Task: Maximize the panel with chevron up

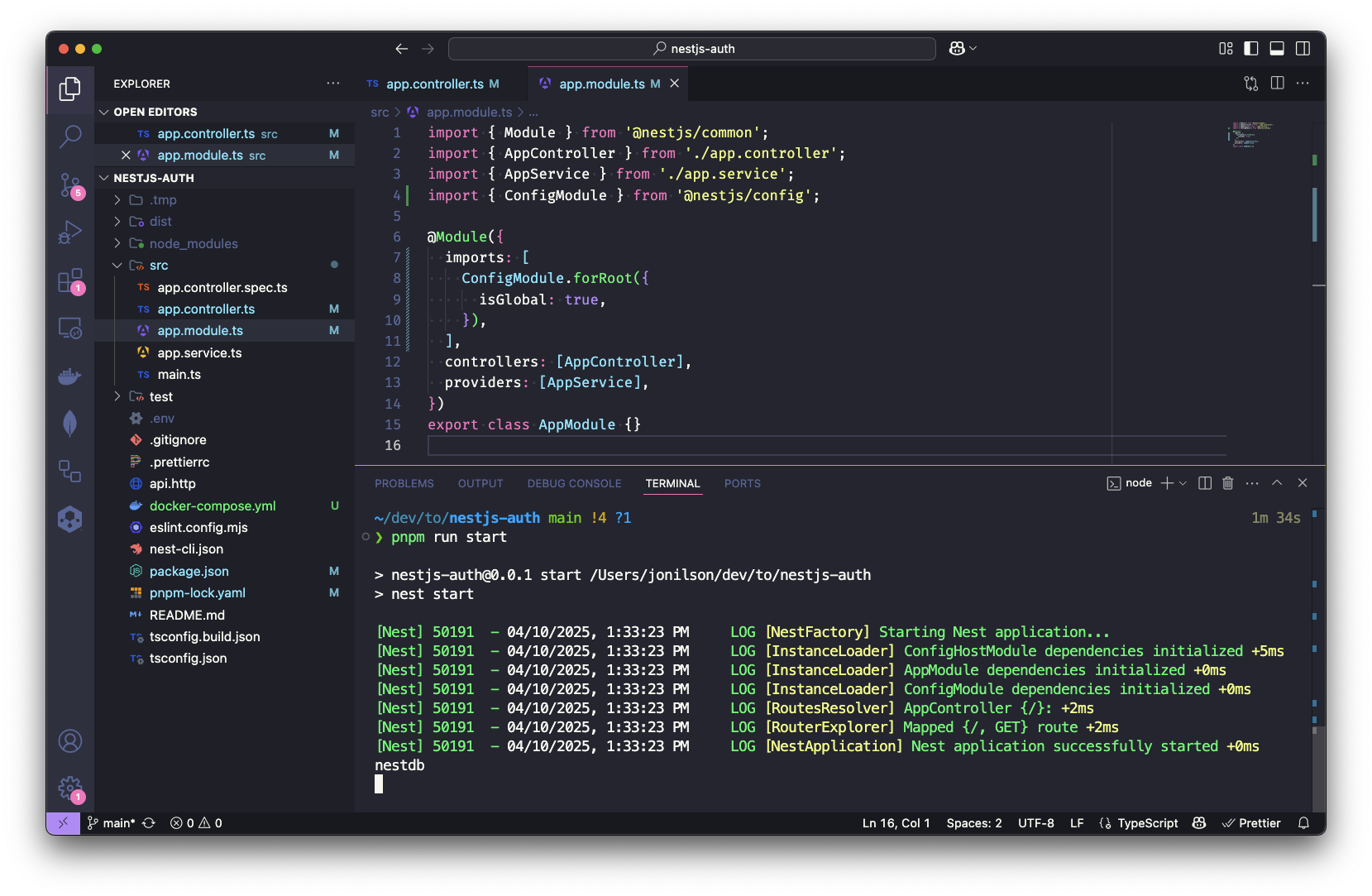Action: click(1277, 483)
